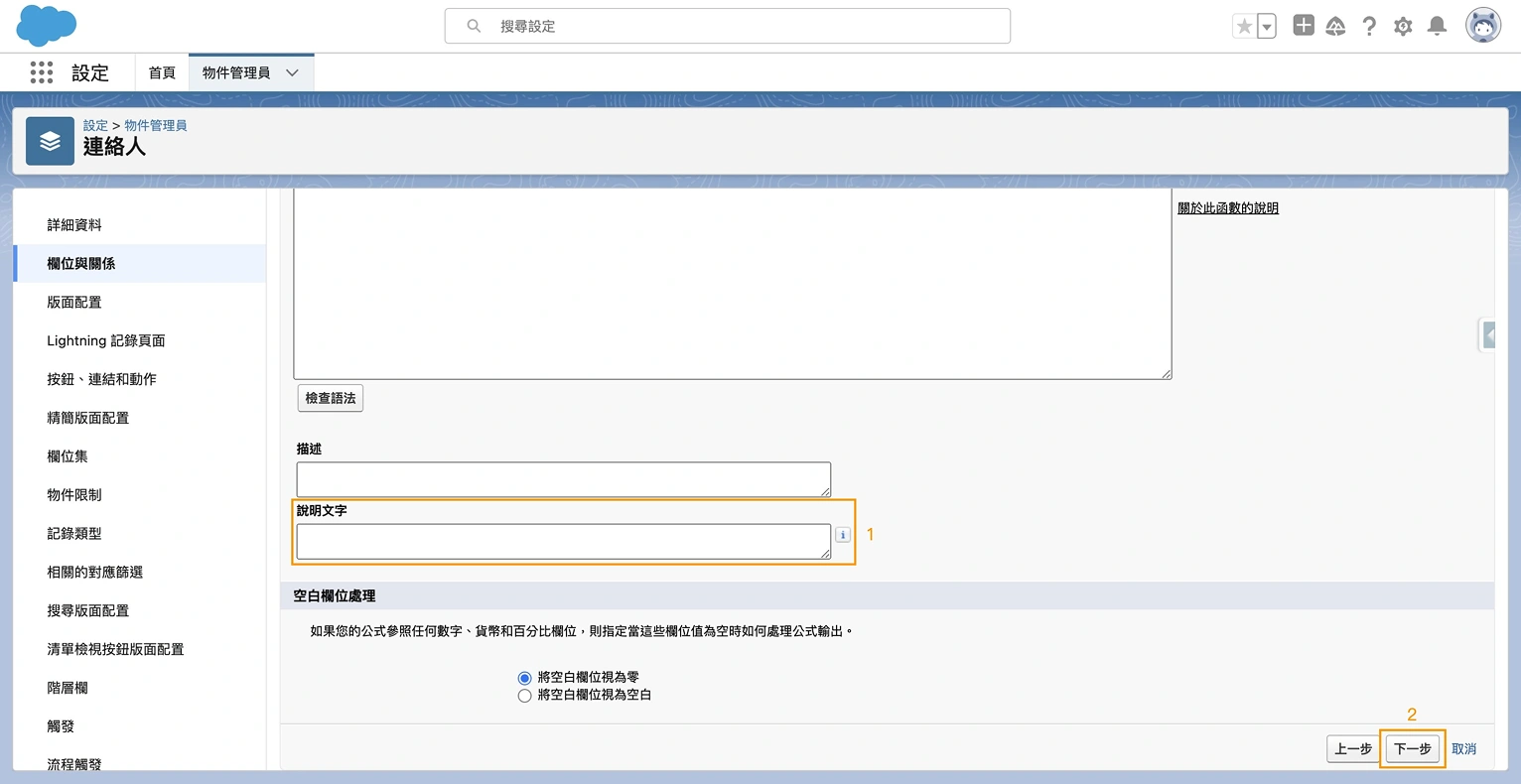Open Salesforce Help with the question mark icon
This screenshot has height=784, width=1521.
tap(1369, 25)
